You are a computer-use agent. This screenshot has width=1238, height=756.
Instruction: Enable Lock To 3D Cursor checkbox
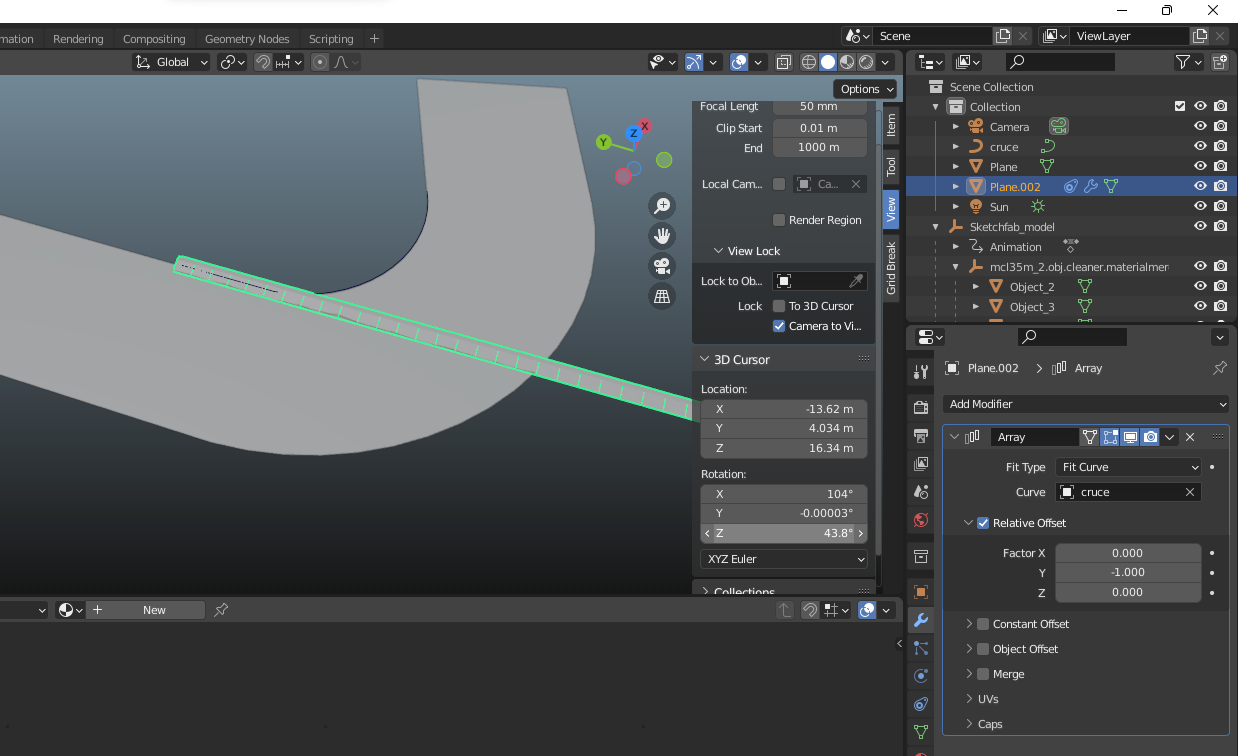click(779, 306)
